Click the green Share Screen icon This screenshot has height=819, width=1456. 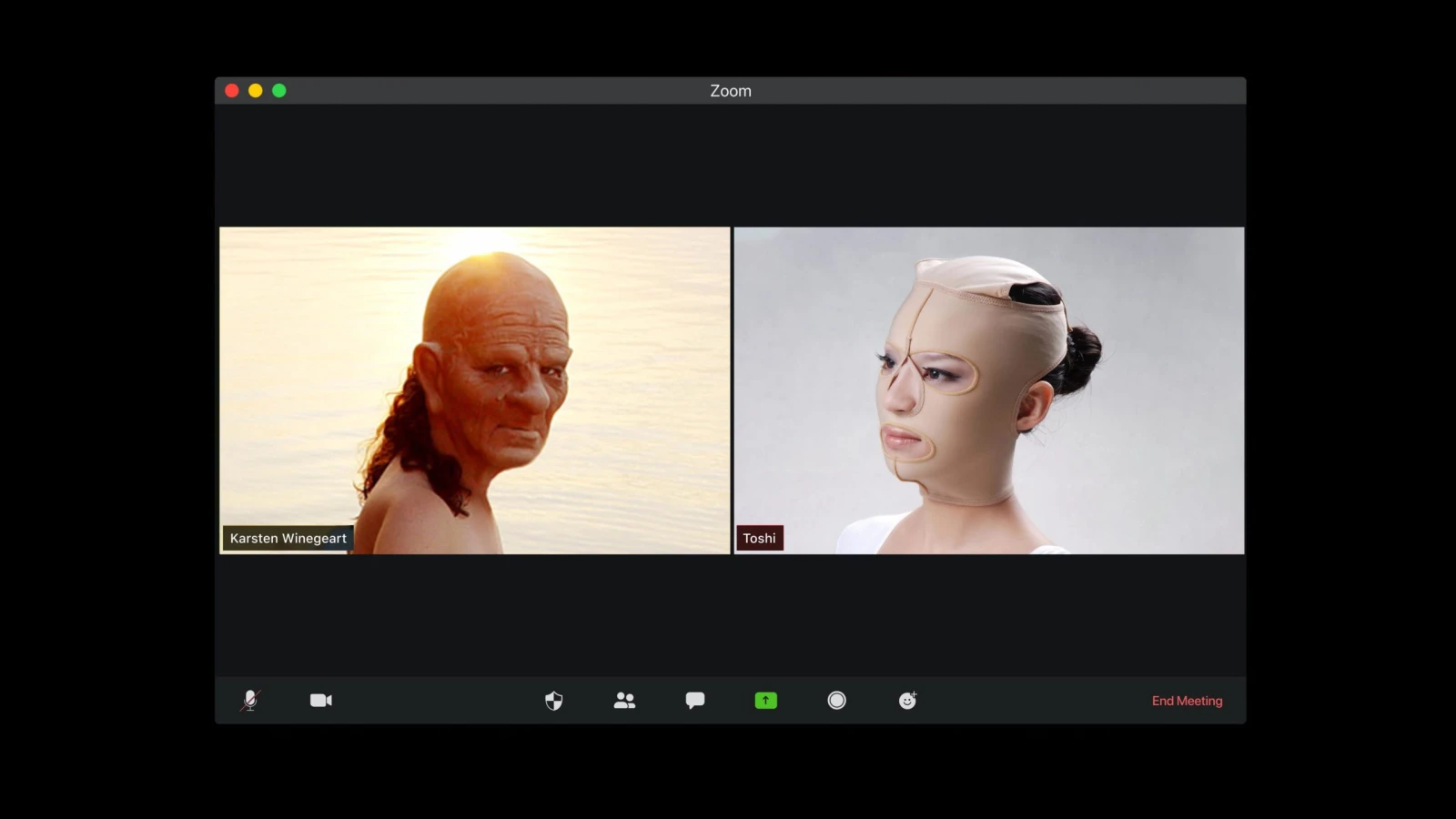tap(765, 700)
